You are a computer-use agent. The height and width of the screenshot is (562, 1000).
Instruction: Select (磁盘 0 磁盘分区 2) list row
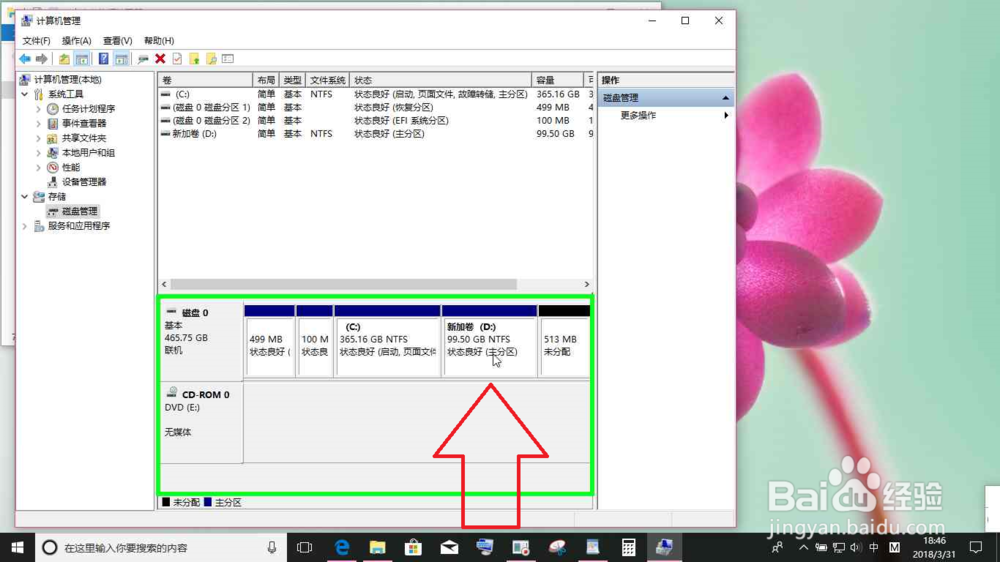click(x=376, y=121)
